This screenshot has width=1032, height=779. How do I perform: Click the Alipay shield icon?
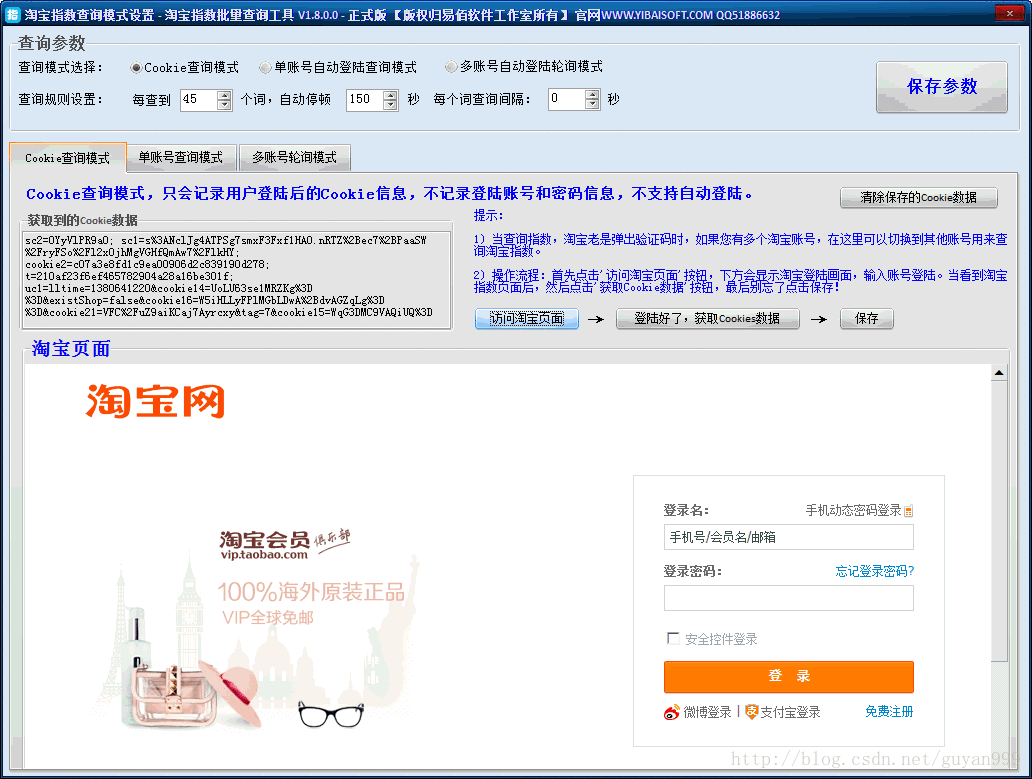coord(752,711)
